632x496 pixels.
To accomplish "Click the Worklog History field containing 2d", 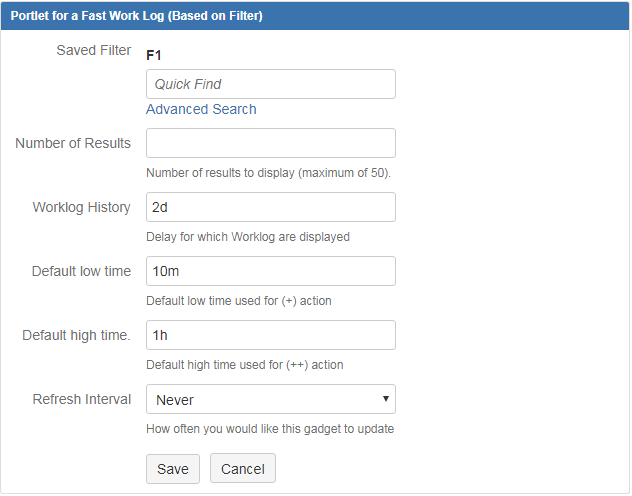I will [x=270, y=207].
